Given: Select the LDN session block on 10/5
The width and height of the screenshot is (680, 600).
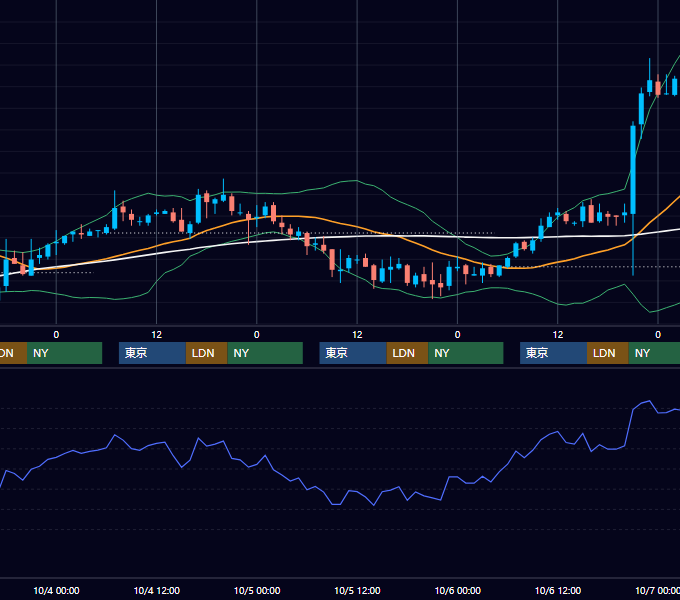Looking at the screenshot, I should [x=407, y=353].
